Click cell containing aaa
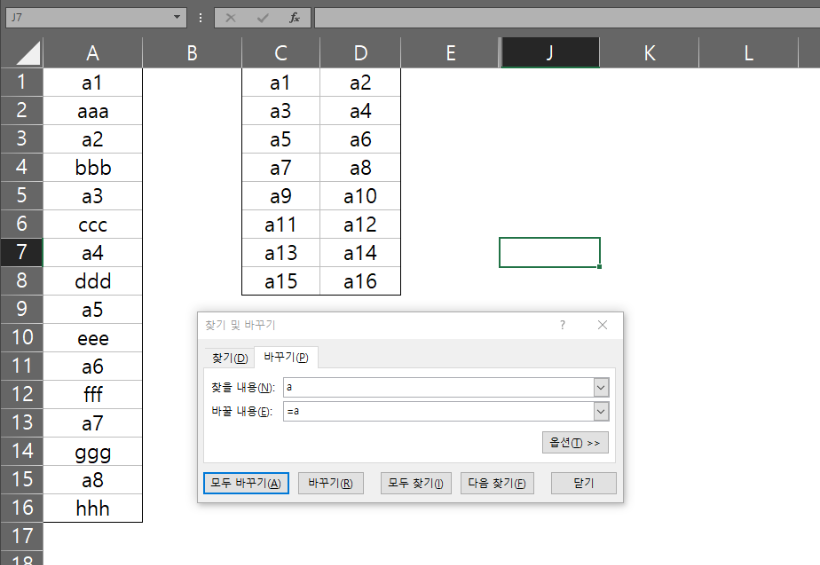 pos(93,111)
